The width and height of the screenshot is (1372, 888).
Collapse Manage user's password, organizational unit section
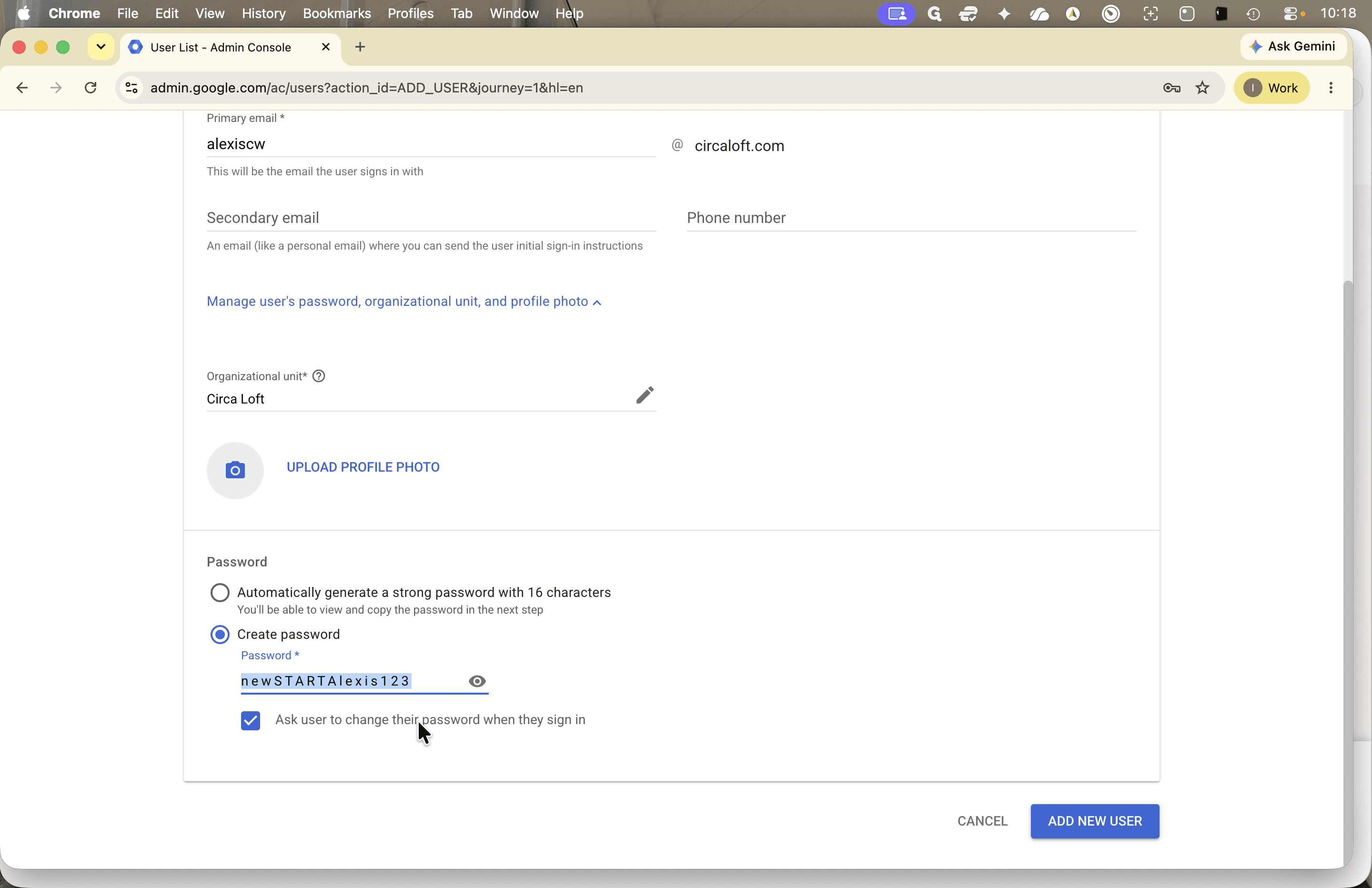pyautogui.click(x=404, y=302)
